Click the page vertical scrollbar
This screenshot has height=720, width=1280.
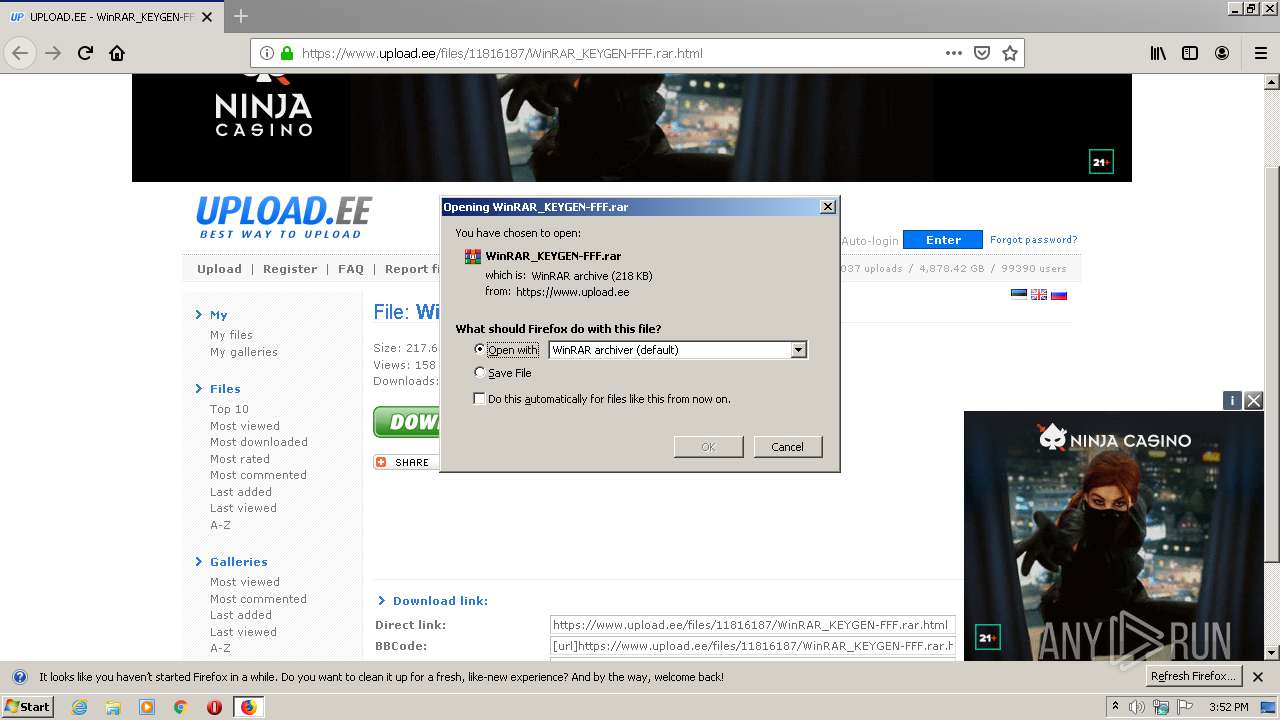tap(1272, 367)
